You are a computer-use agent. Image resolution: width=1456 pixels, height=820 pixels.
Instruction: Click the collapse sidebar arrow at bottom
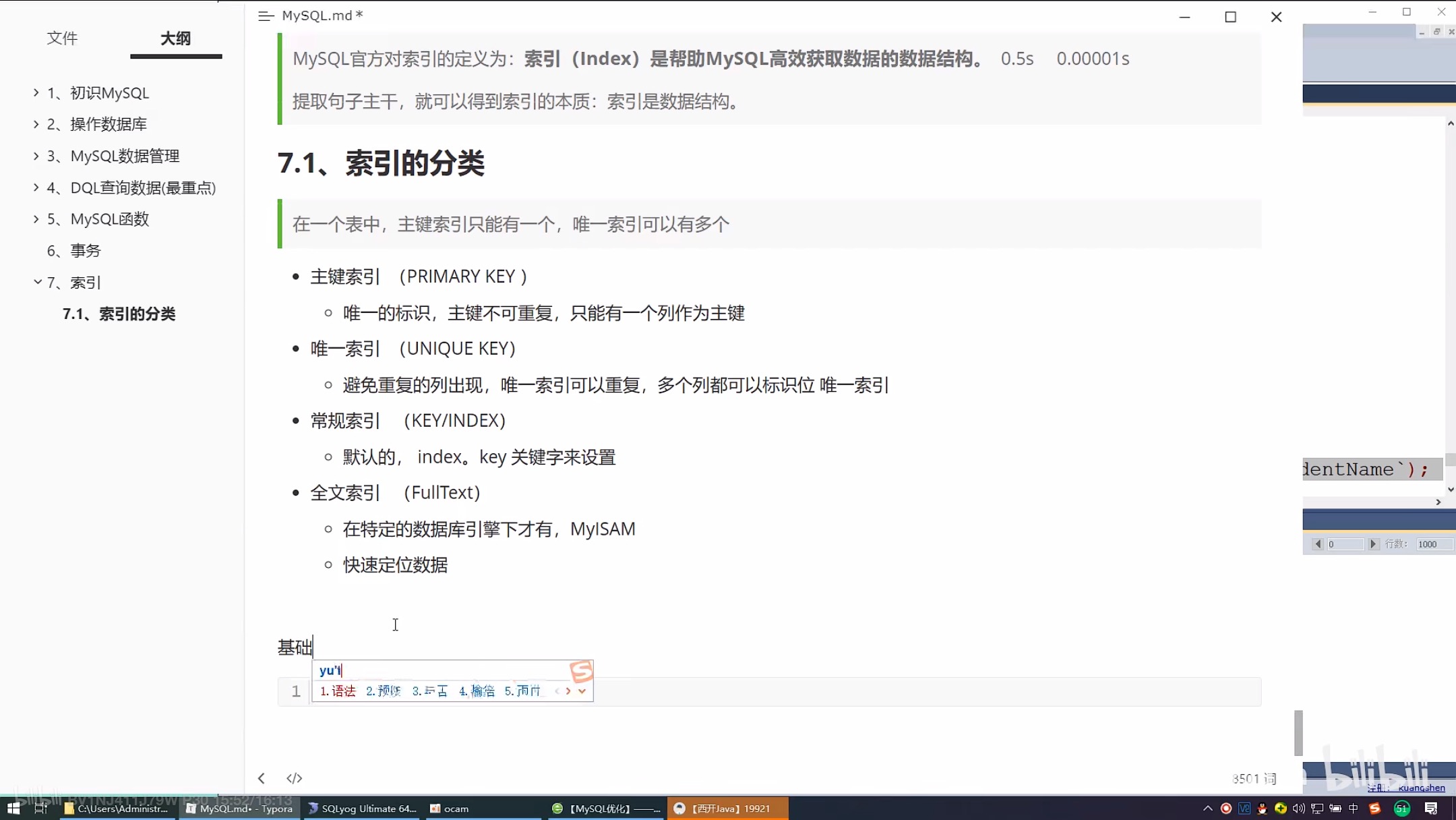(262, 778)
